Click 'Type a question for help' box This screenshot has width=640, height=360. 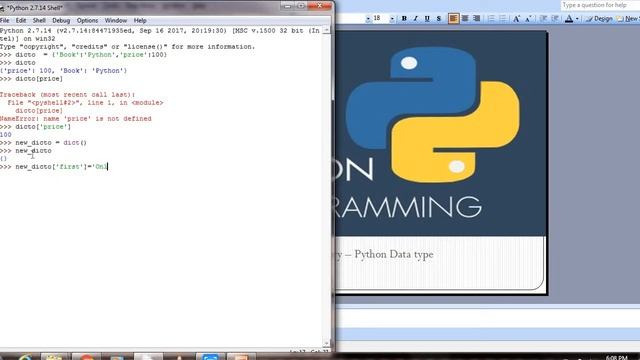600,5
